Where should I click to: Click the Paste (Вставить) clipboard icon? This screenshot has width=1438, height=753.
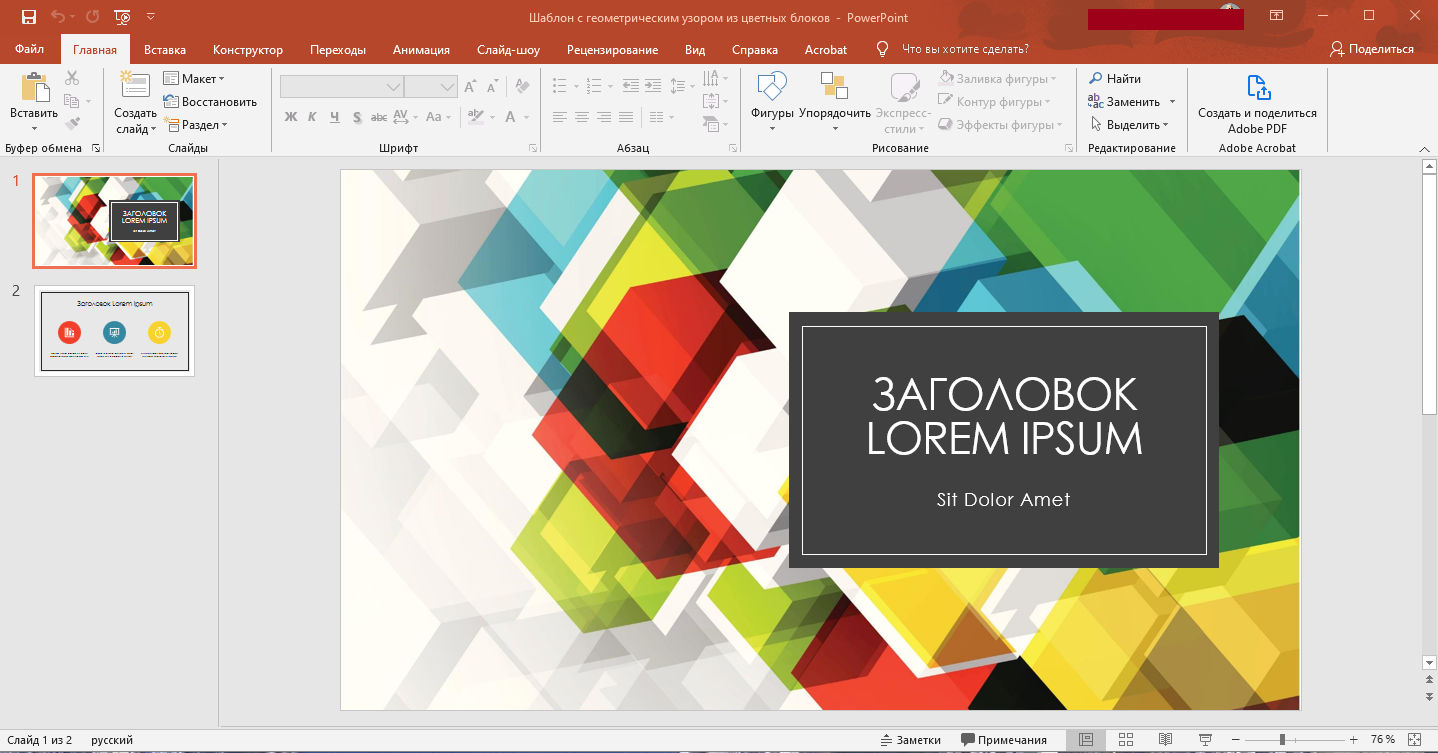[34, 90]
